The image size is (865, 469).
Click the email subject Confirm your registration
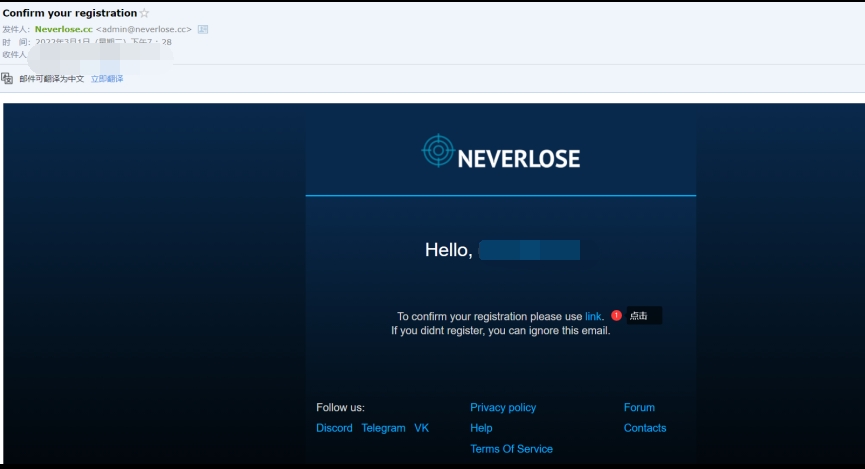(70, 13)
